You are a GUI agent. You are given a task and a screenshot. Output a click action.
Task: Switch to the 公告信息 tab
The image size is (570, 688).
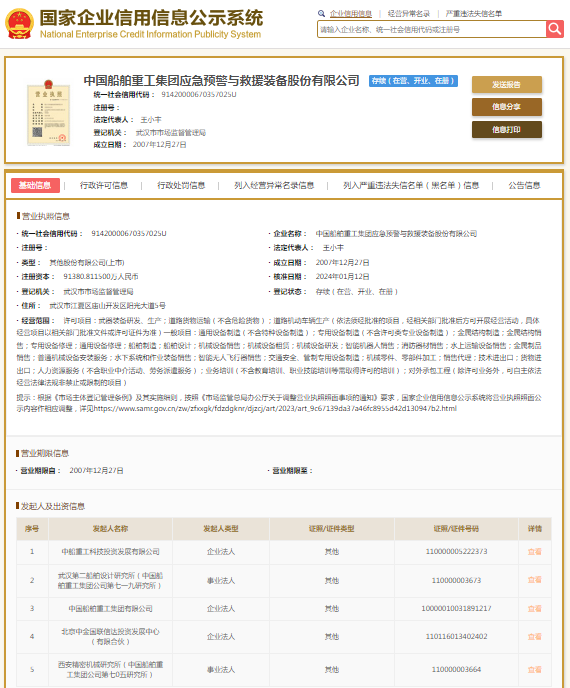click(524, 186)
